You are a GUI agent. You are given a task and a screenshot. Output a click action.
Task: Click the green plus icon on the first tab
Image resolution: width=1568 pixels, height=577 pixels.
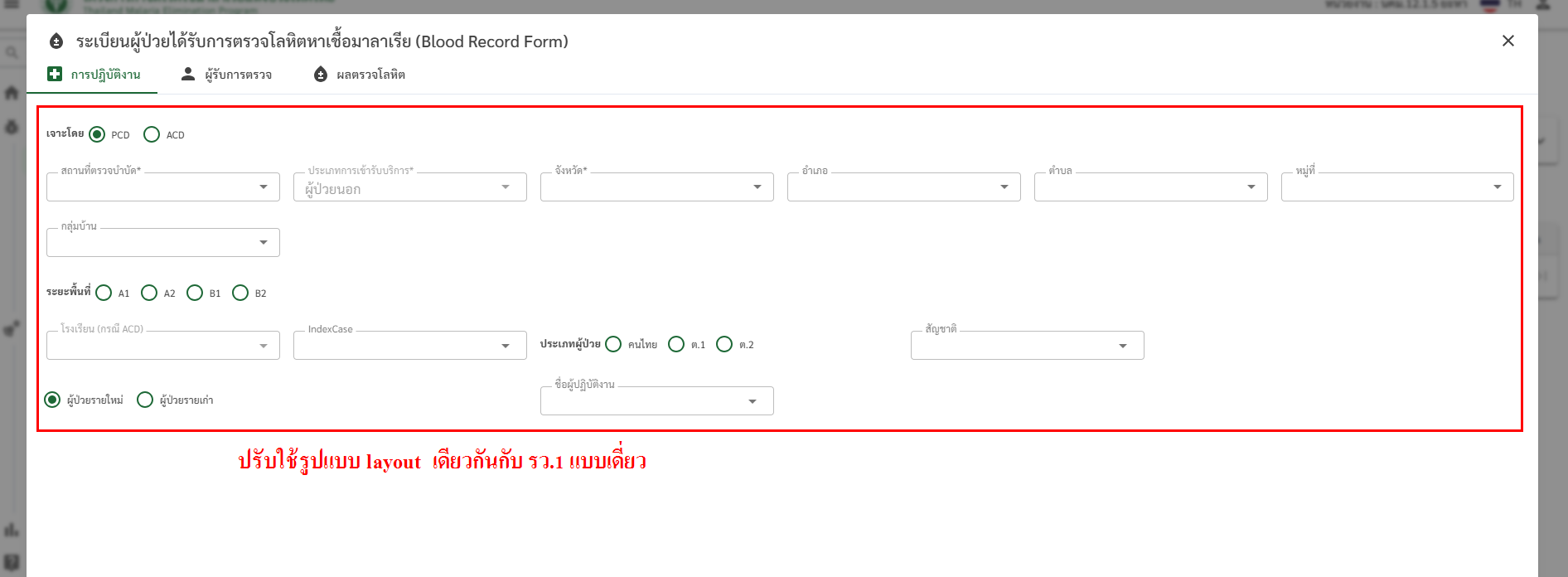pyautogui.click(x=55, y=74)
